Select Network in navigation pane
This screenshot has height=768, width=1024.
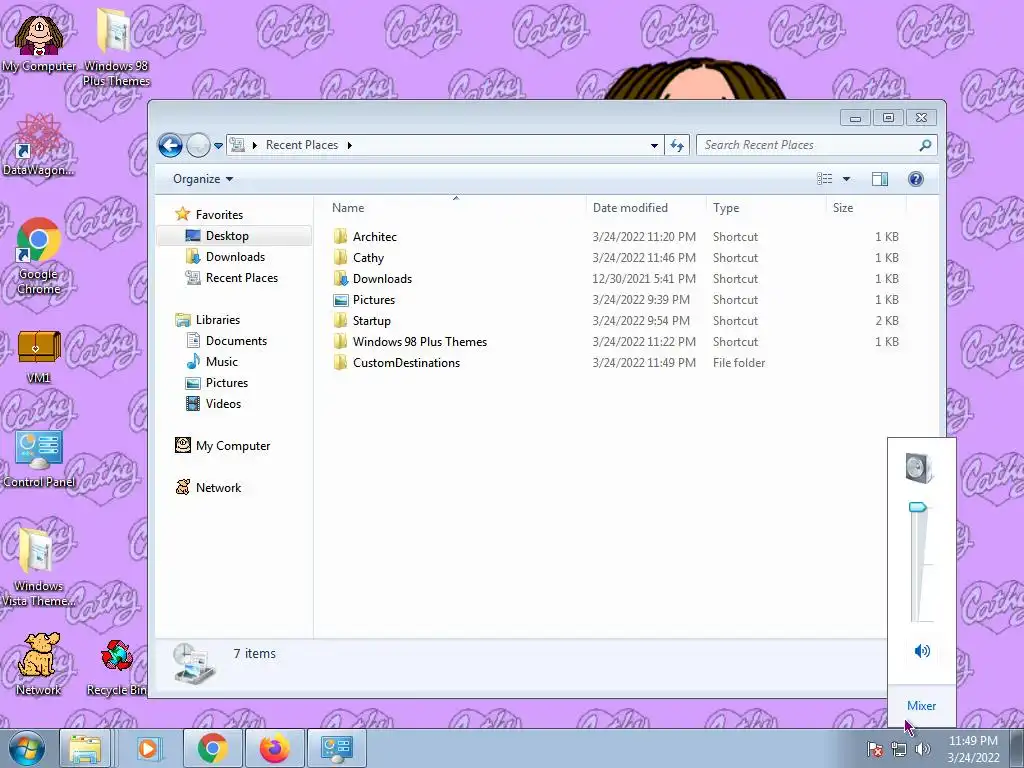tap(208, 487)
